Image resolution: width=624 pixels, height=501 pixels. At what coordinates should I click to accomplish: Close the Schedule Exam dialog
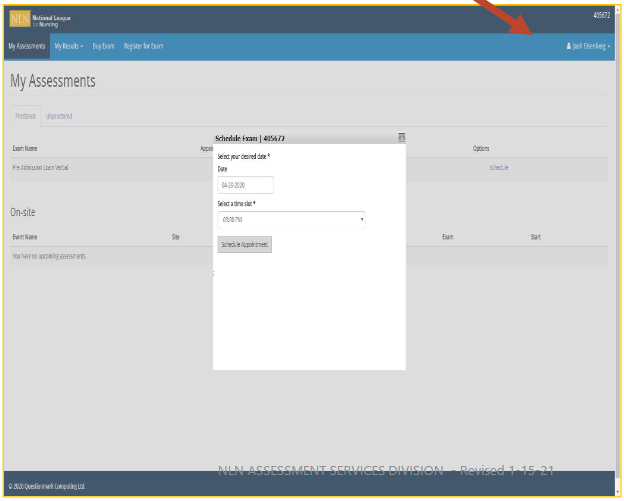coord(402,137)
